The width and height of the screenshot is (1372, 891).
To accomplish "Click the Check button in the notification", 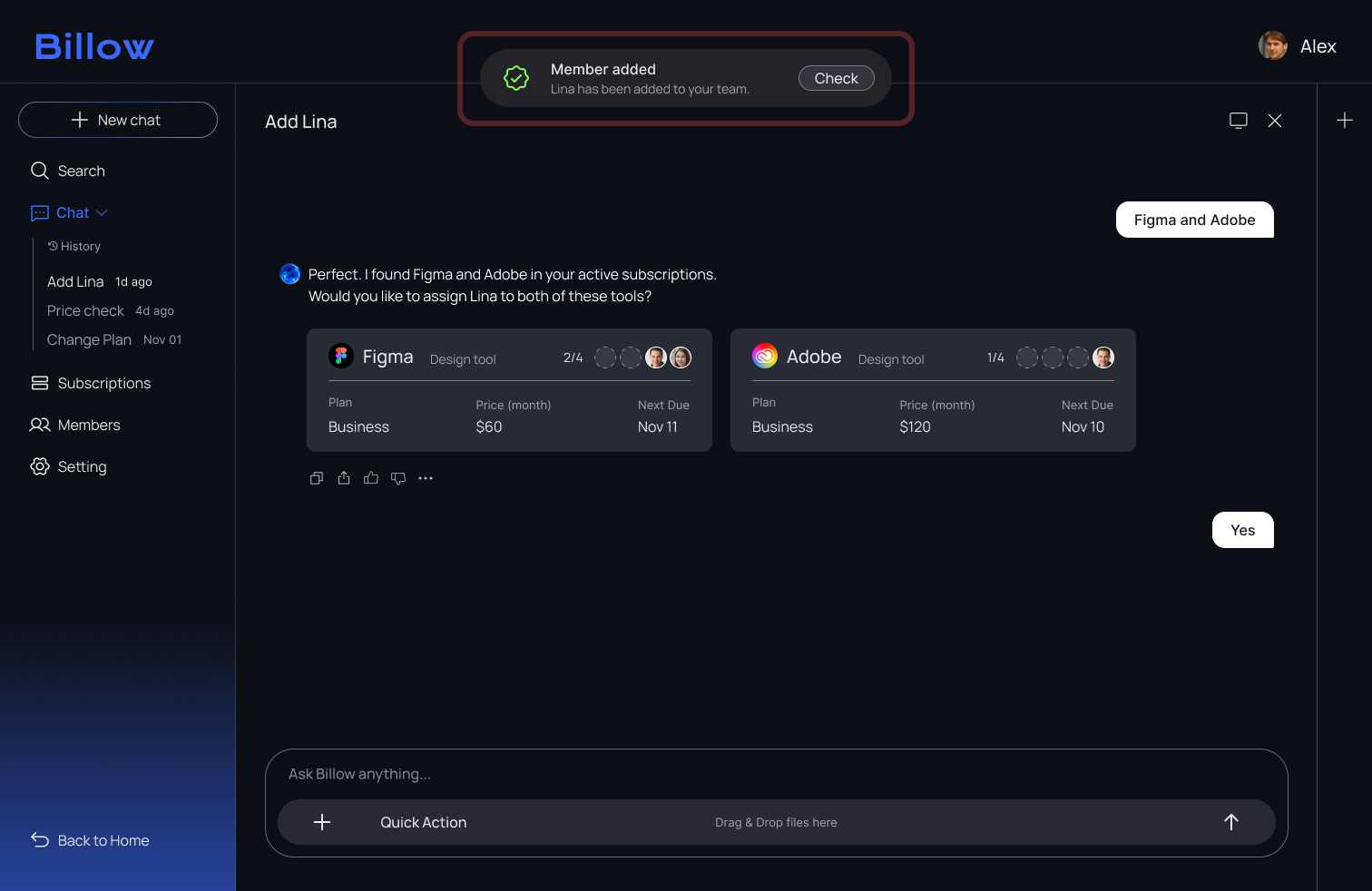I will pyautogui.click(x=836, y=78).
